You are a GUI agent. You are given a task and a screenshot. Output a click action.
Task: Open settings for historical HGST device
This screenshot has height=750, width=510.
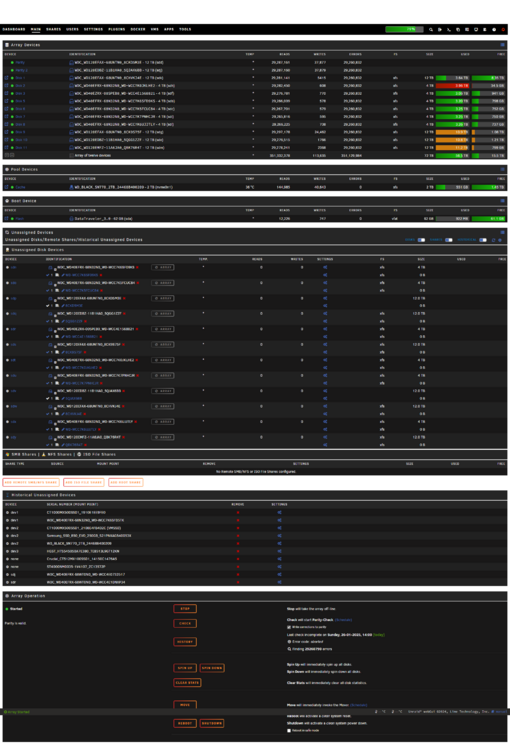tap(279, 551)
